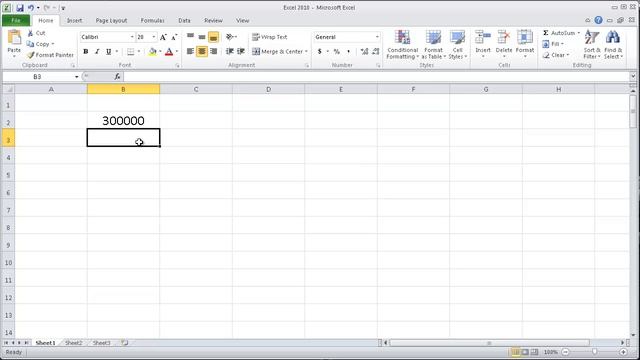Image resolution: width=640 pixels, height=360 pixels.
Task: Toggle Bottom Align vertical alignment
Action: 213,37
